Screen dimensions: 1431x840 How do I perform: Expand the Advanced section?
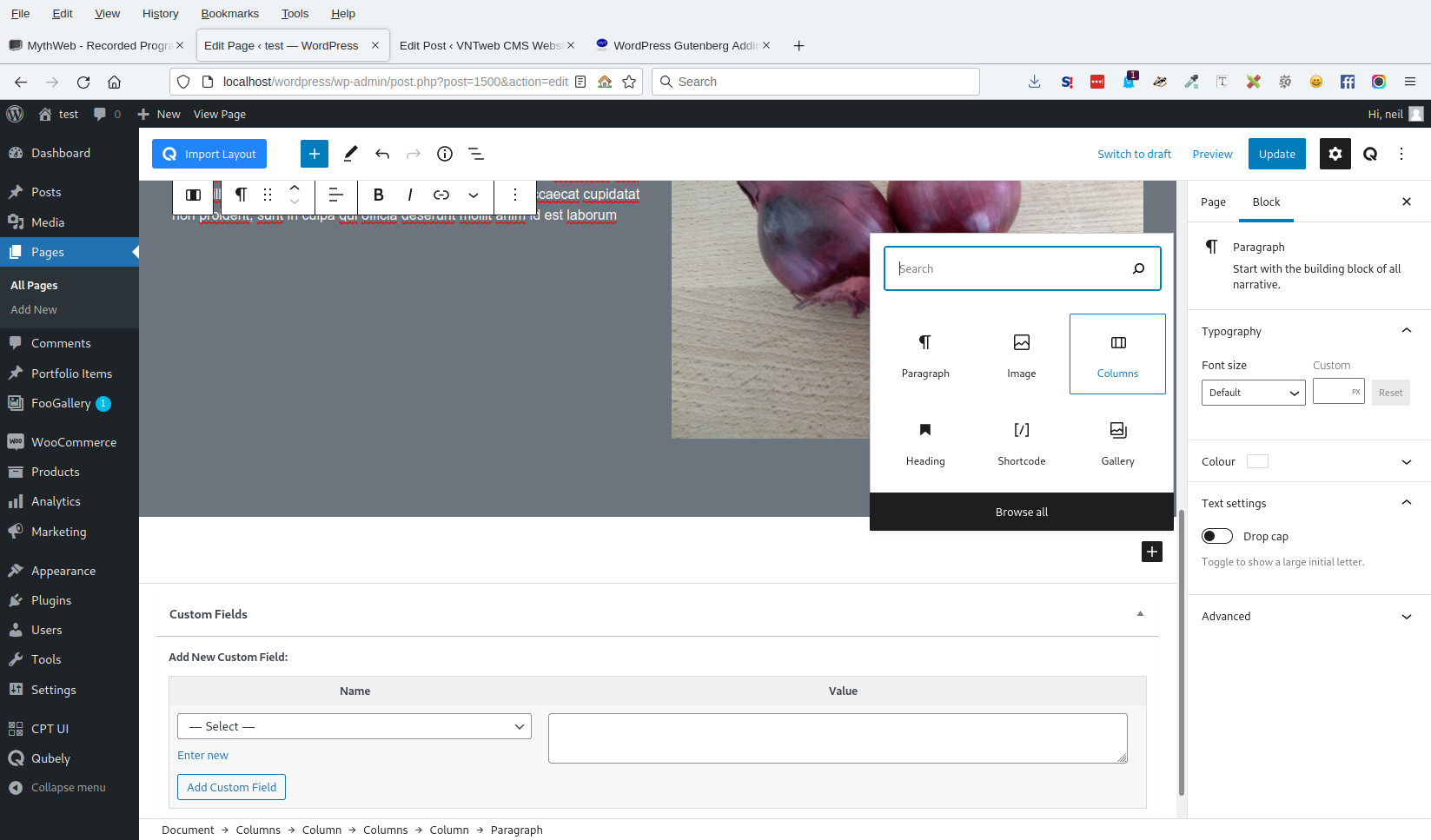(1407, 617)
